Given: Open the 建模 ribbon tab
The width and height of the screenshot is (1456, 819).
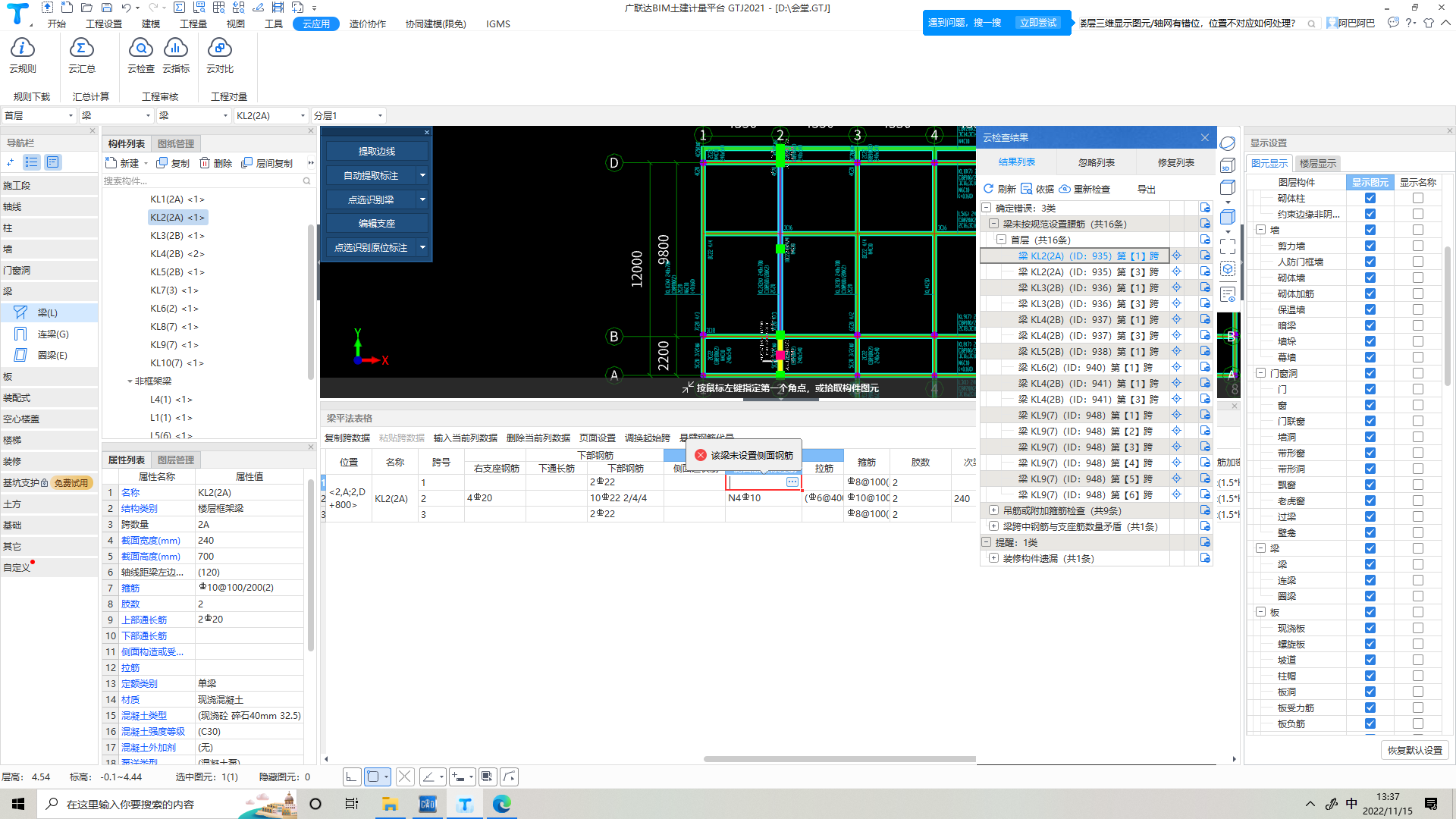Looking at the screenshot, I should click(x=151, y=24).
